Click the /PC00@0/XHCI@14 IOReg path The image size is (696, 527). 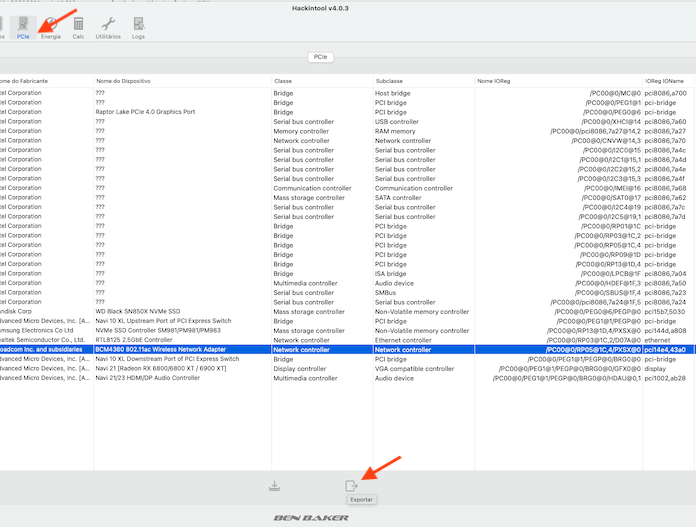point(611,122)
